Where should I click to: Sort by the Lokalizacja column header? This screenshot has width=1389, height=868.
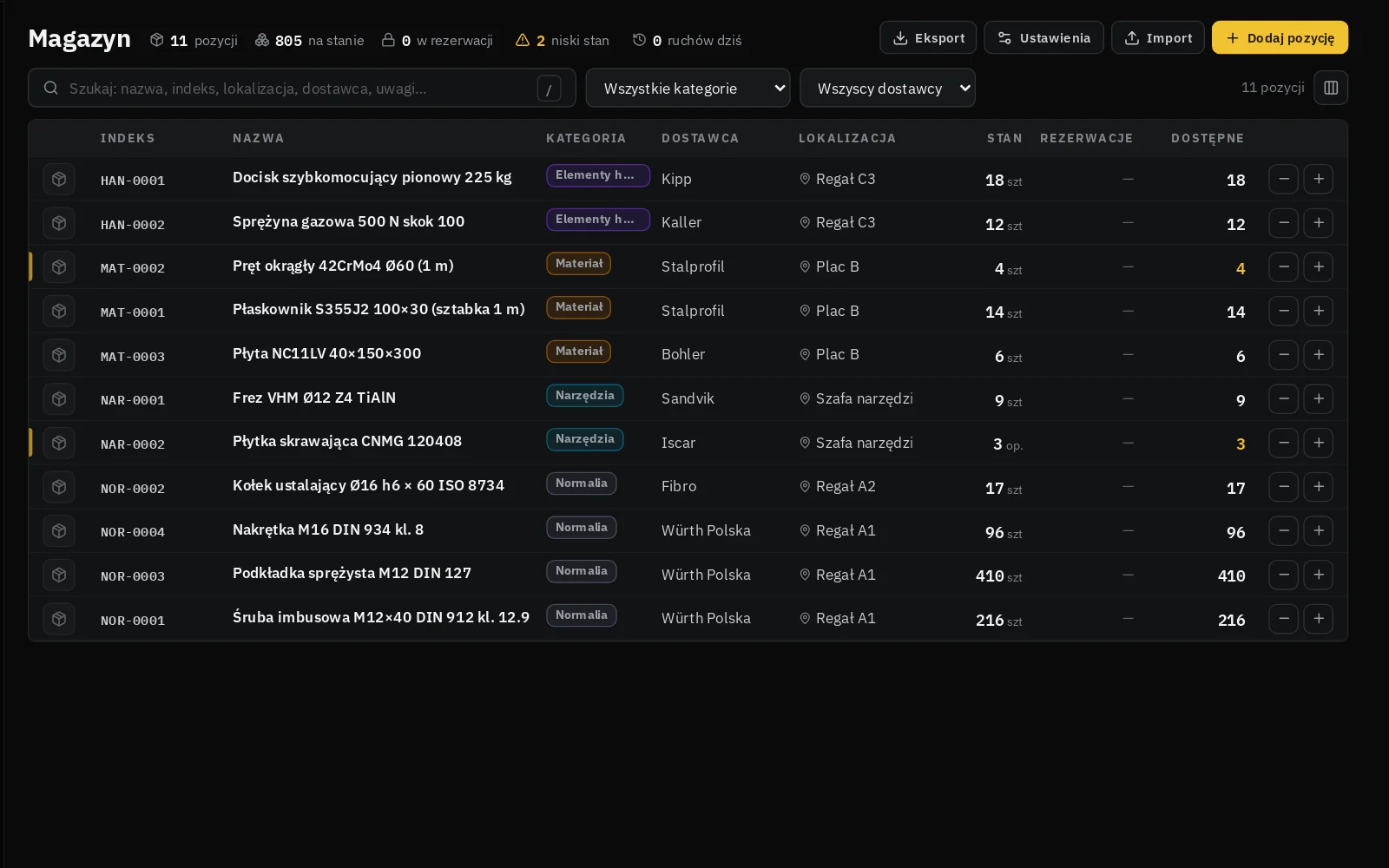[x=847, y=138]
